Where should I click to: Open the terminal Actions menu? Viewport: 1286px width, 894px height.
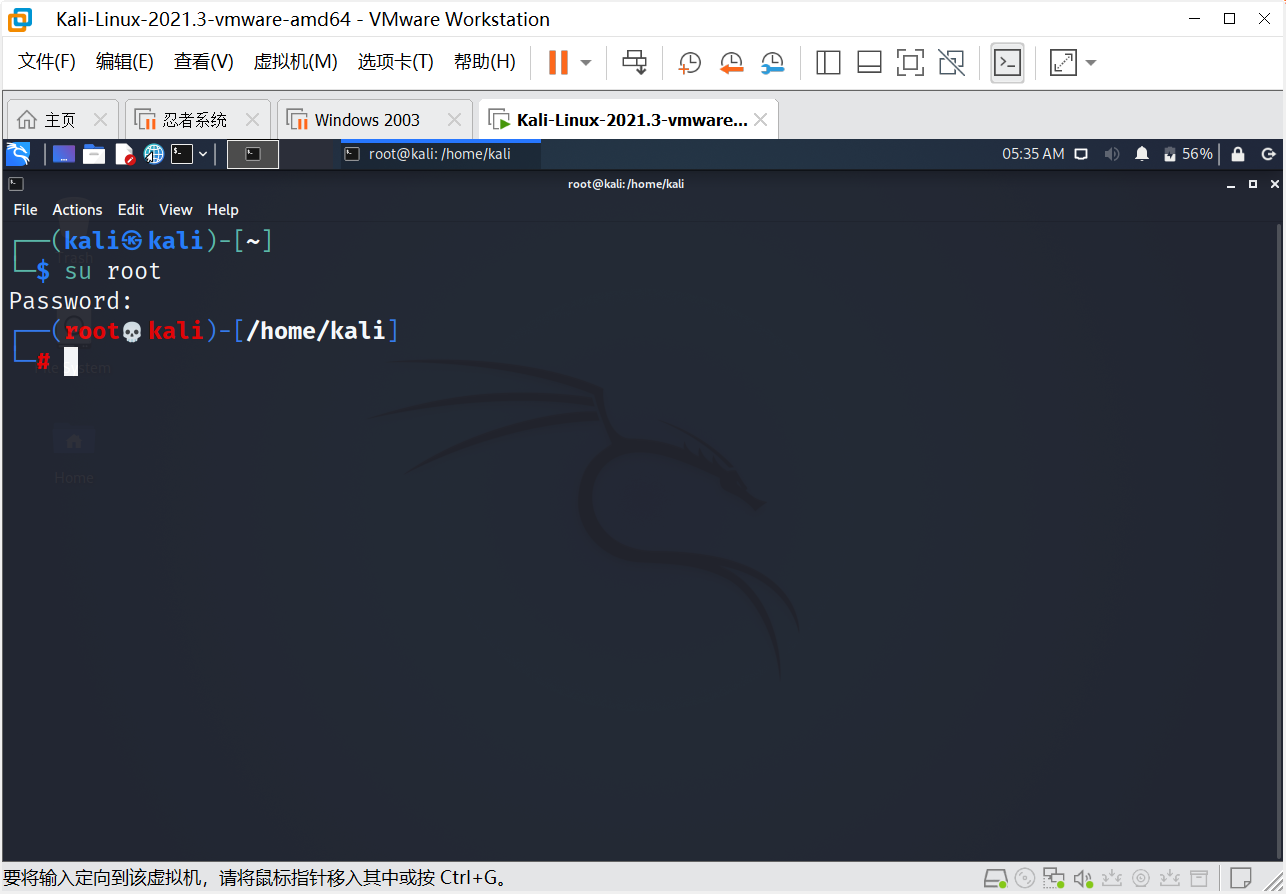[x=77, y=209]
